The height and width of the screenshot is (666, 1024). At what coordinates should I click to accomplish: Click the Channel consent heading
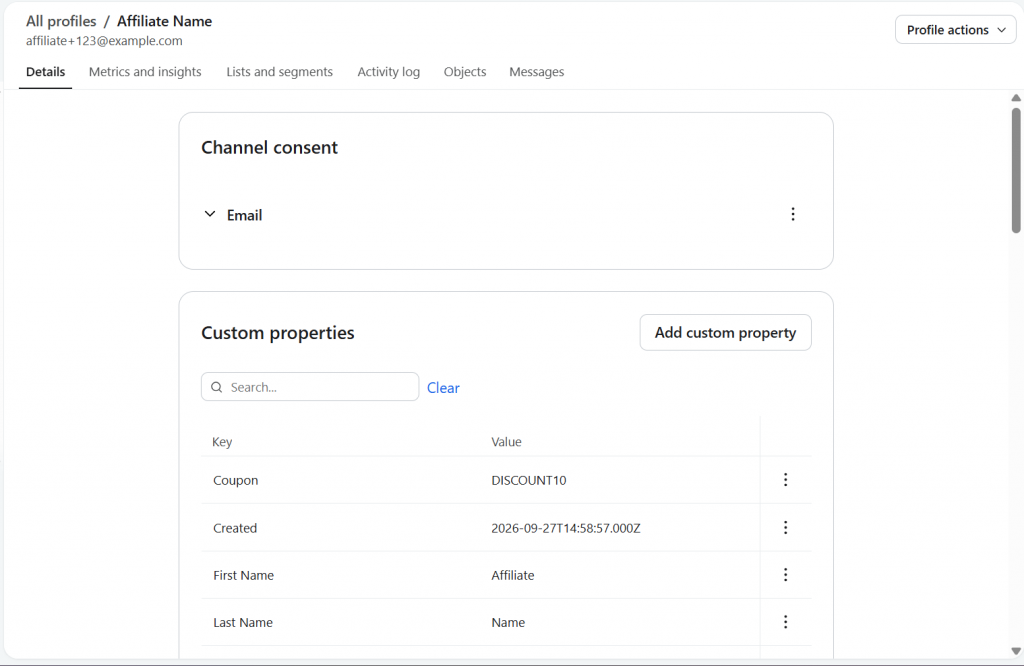pyautogui.click(x=270, y=148)
